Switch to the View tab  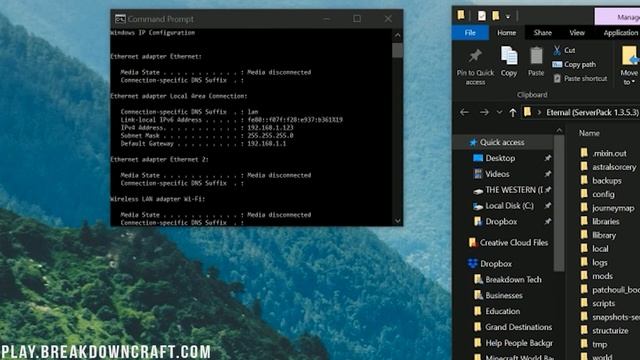point(577,33)
